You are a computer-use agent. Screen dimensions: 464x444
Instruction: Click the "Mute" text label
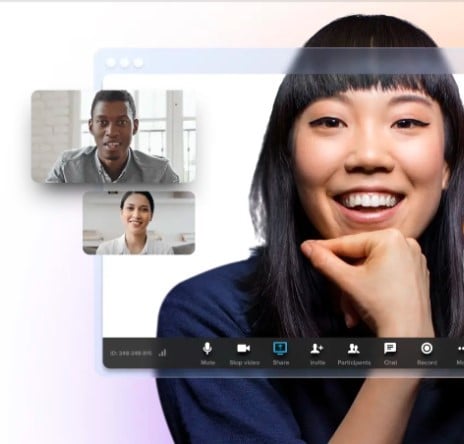coord(208,363)
